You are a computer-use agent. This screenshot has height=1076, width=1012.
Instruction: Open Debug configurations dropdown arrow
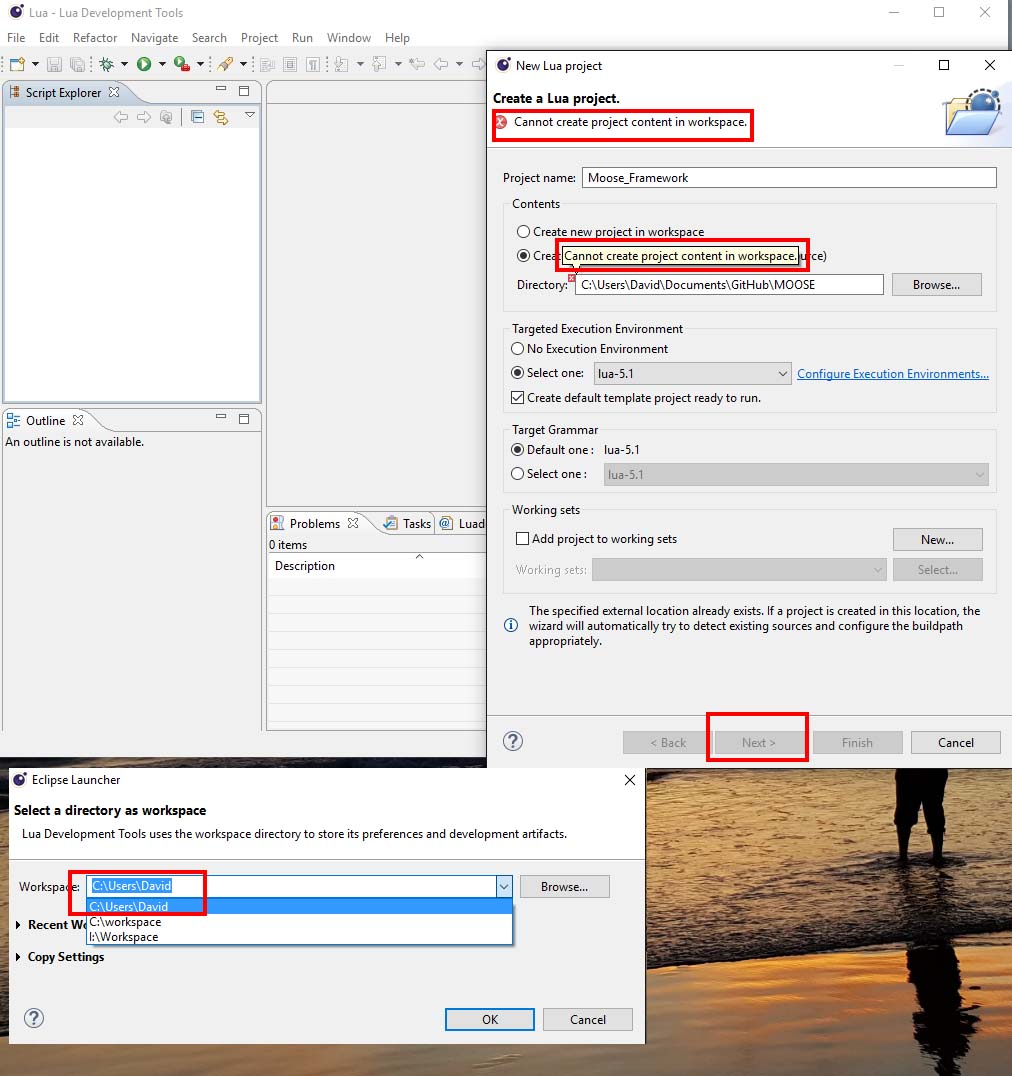click(x=124, y=65)
